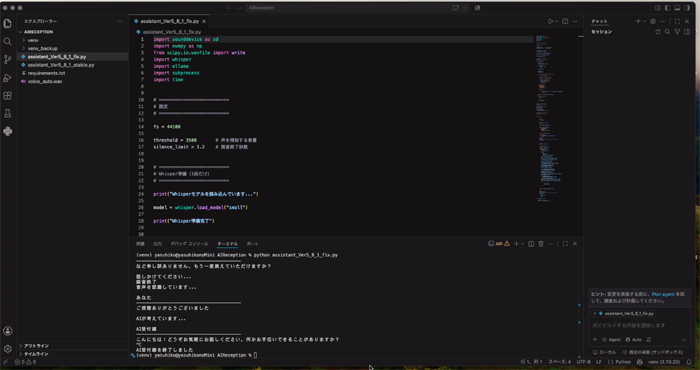This screenshot has width=700, height=370.
Task: Focus the chat message input field
Action: pos(639,325)
